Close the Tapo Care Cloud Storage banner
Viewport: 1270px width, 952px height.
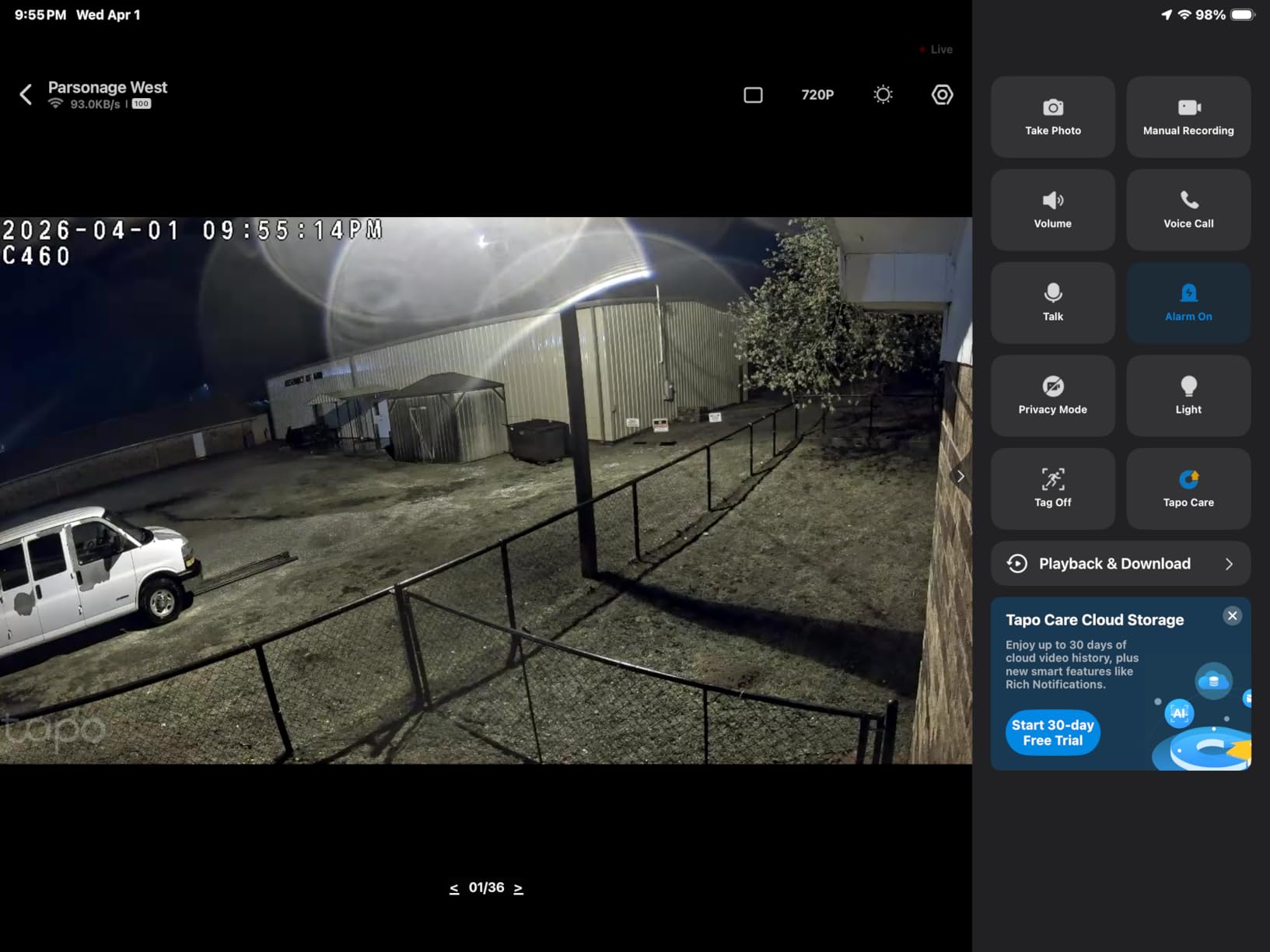pos(1232,616)
